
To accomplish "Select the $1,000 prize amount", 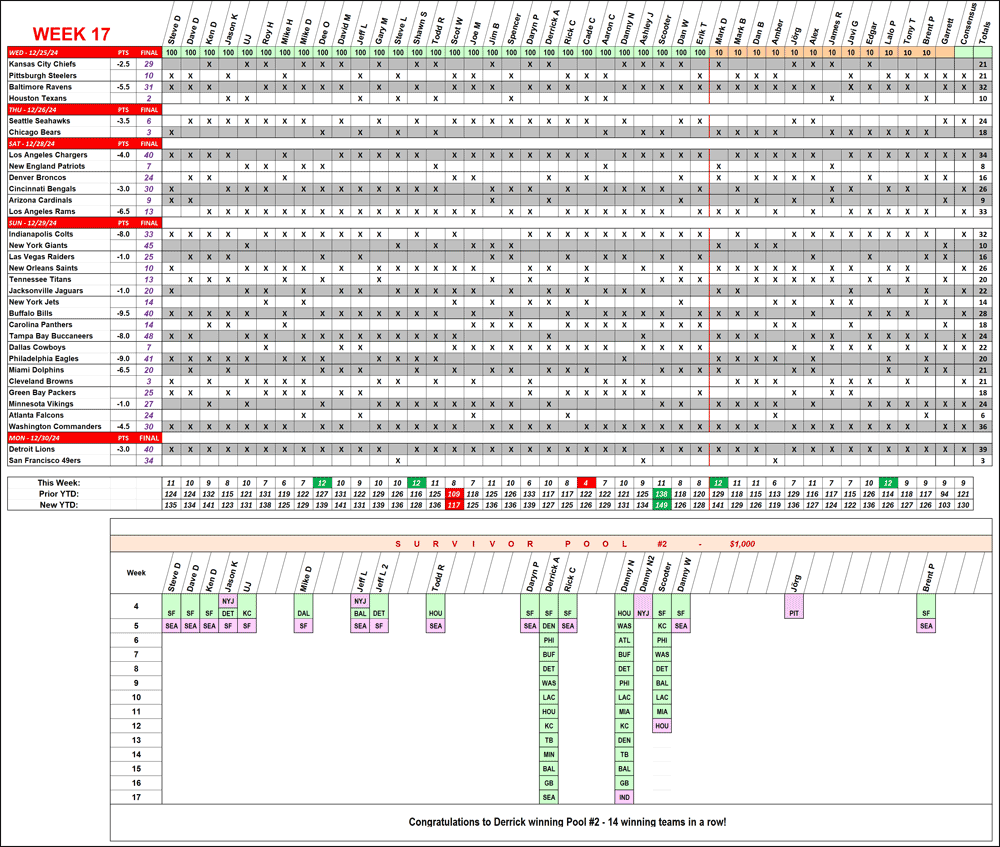I will (742, 544).
